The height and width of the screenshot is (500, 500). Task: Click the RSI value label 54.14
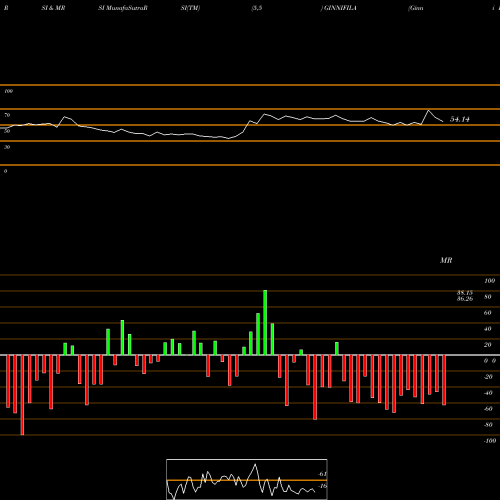pos(460,119)
